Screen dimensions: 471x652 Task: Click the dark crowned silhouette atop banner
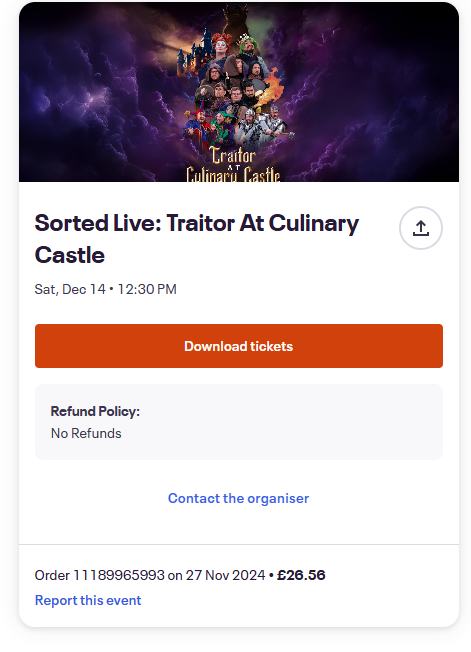(233, 22)
